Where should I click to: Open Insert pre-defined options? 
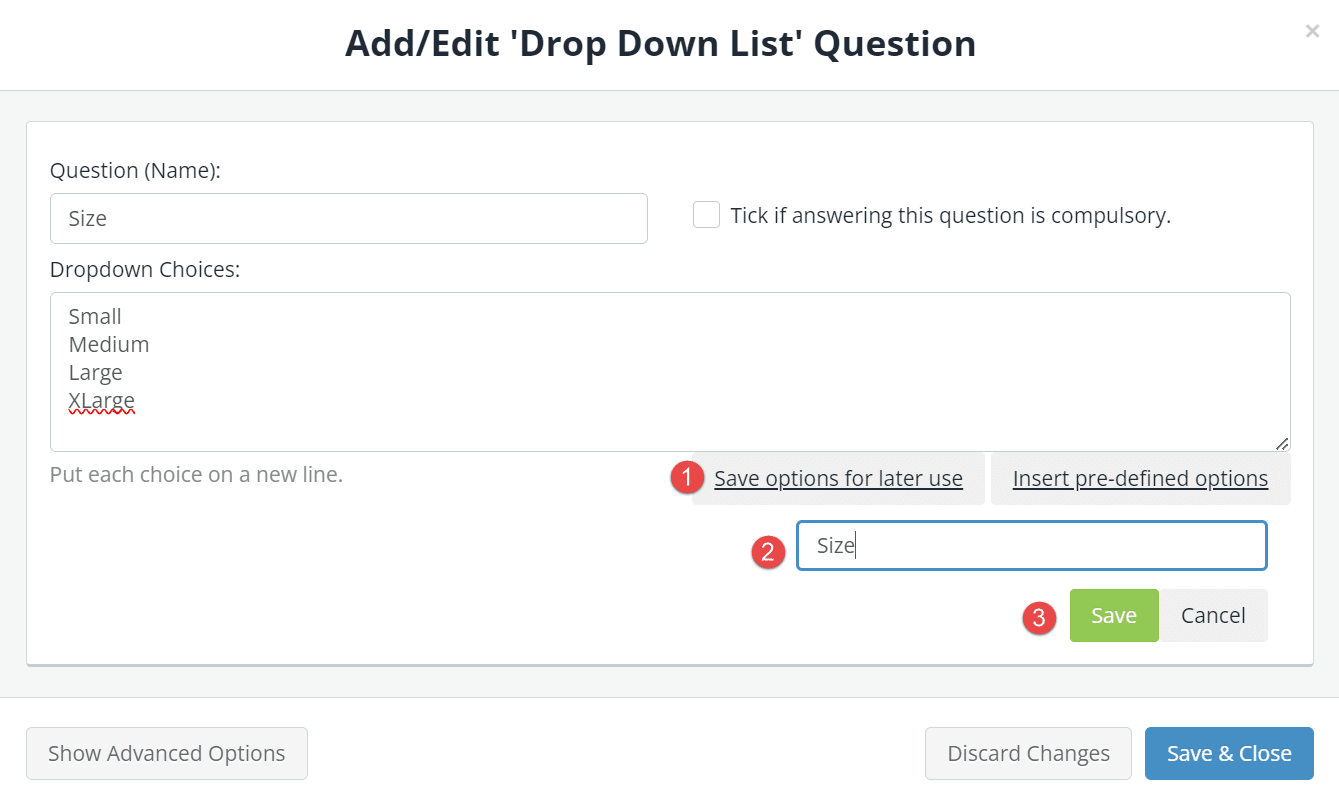[1140, 479]
